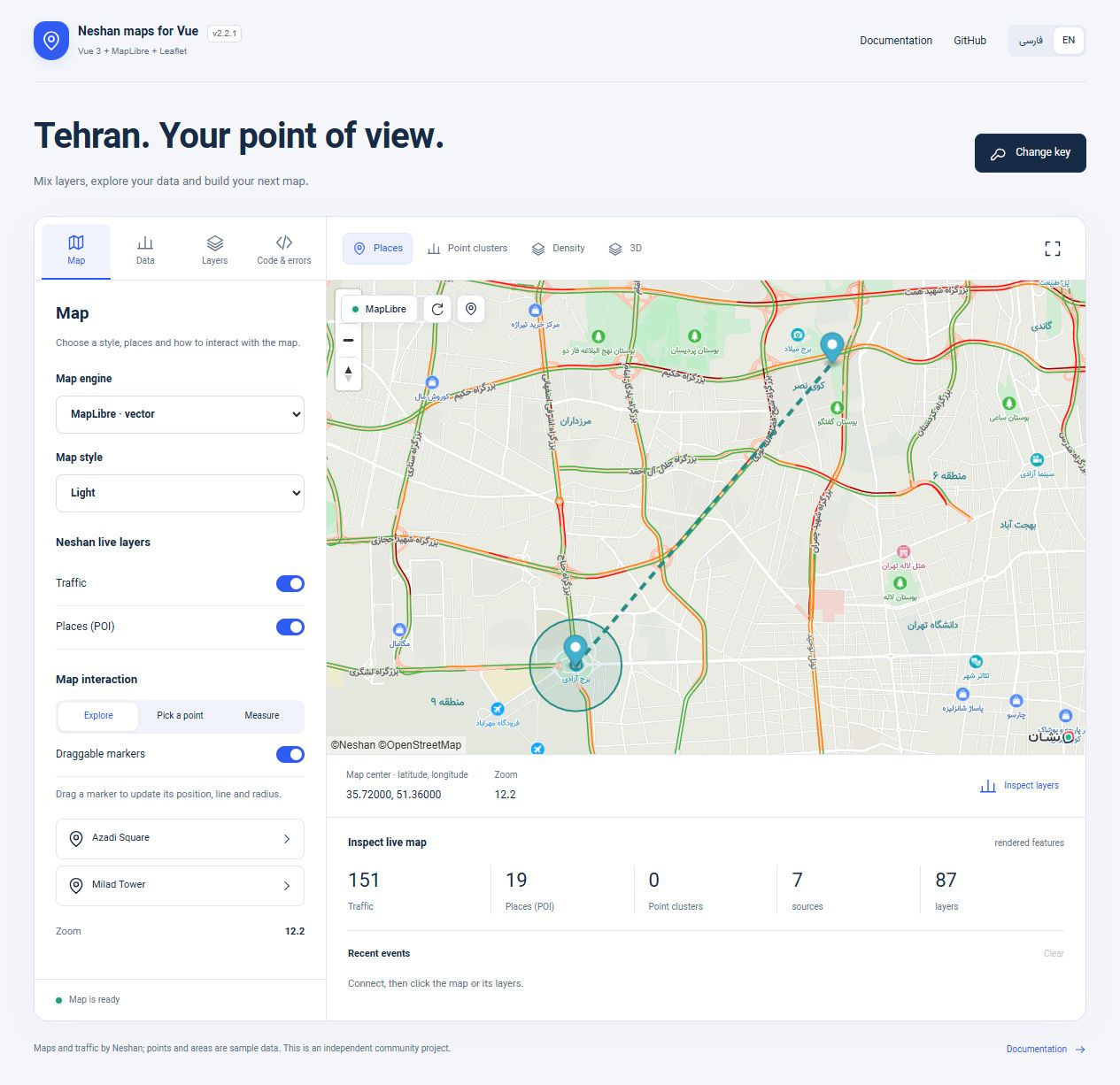Click the compass reset-north control

[x=349, y=374]
